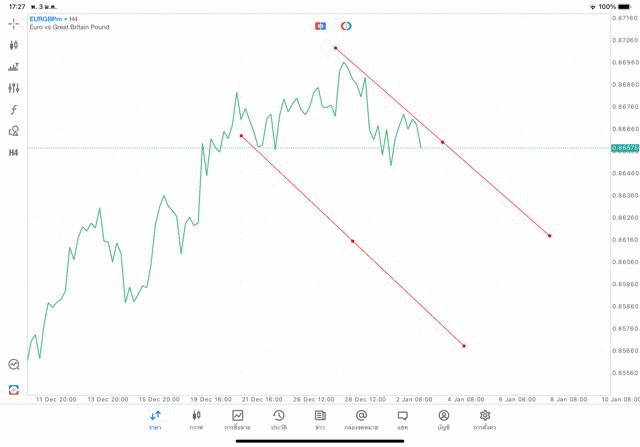This screenshot has width=640, height=447.
Task: Select the top anchor point of the red channel
Action: tap(336, 48)
